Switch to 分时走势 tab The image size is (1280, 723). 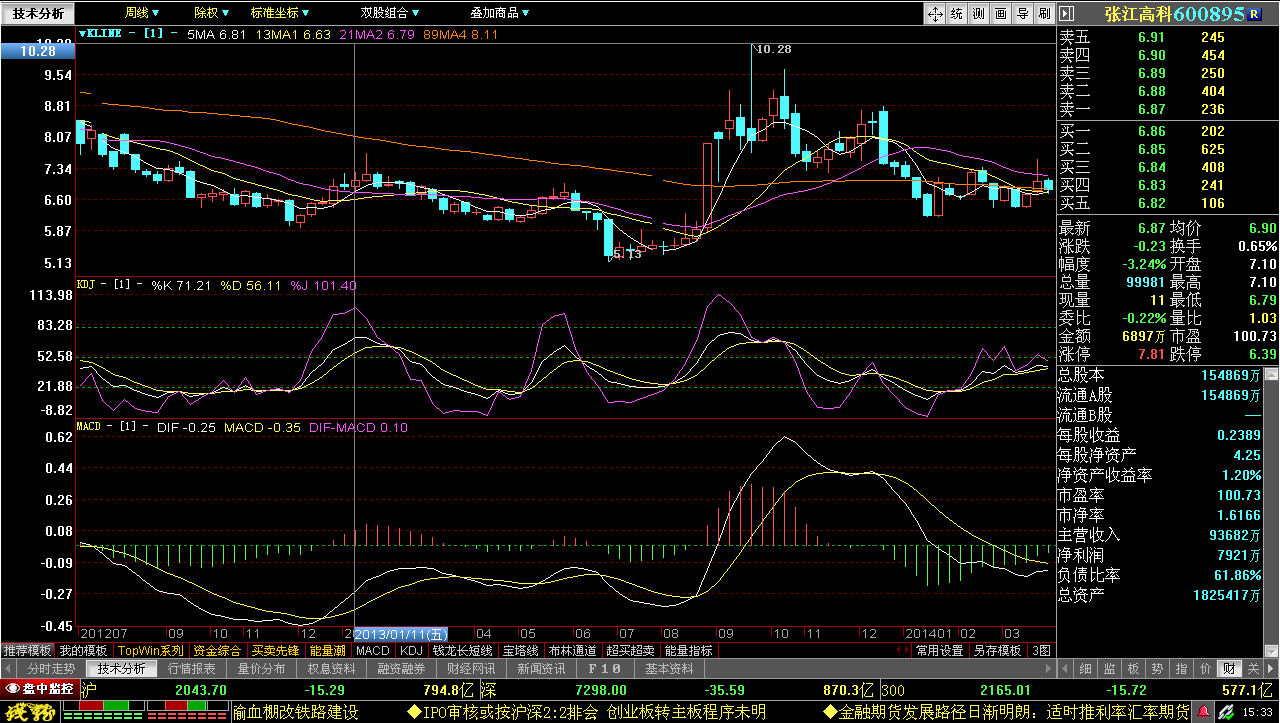click(x=51, y=669)
